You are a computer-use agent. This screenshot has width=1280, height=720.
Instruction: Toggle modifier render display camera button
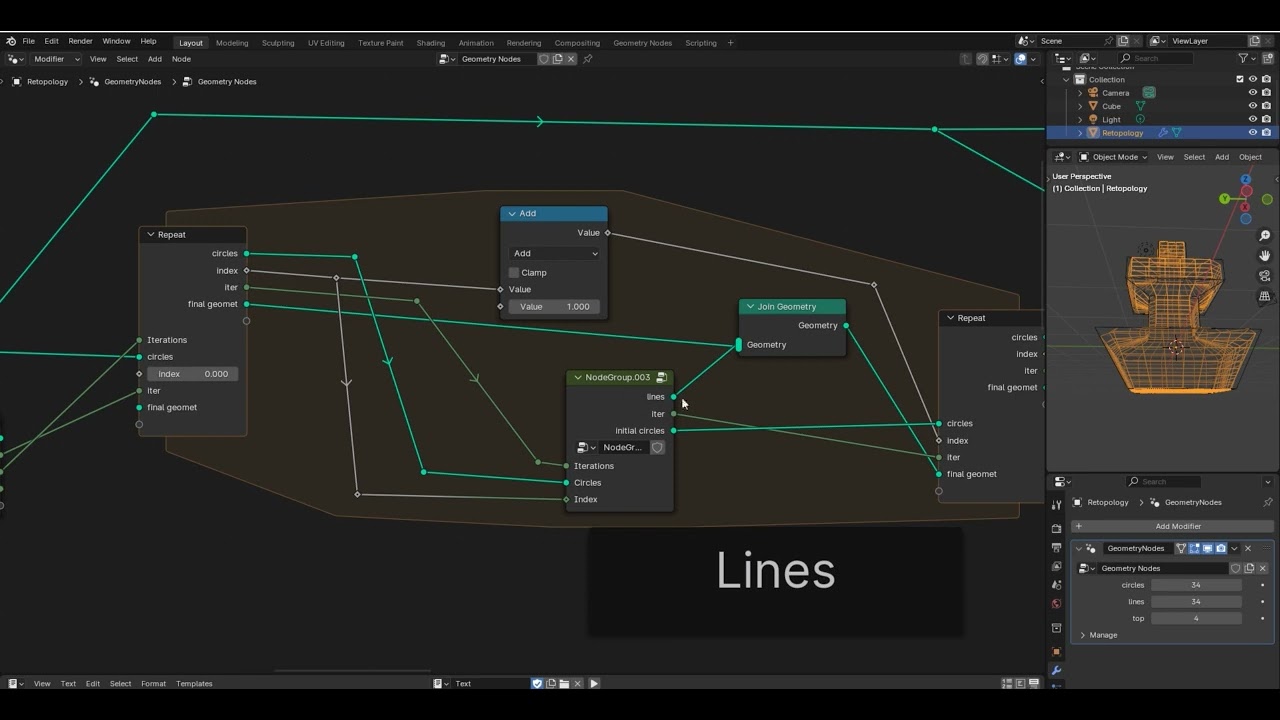click(x=1220, y=548)
